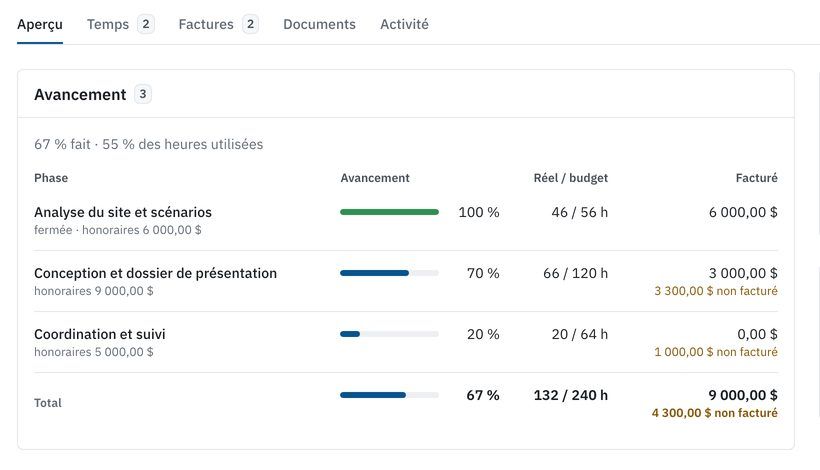The width and height of the screenshot is (820, 470).
Task: Click the '46 / 56 h' hours cell
Action: [579, 212]
